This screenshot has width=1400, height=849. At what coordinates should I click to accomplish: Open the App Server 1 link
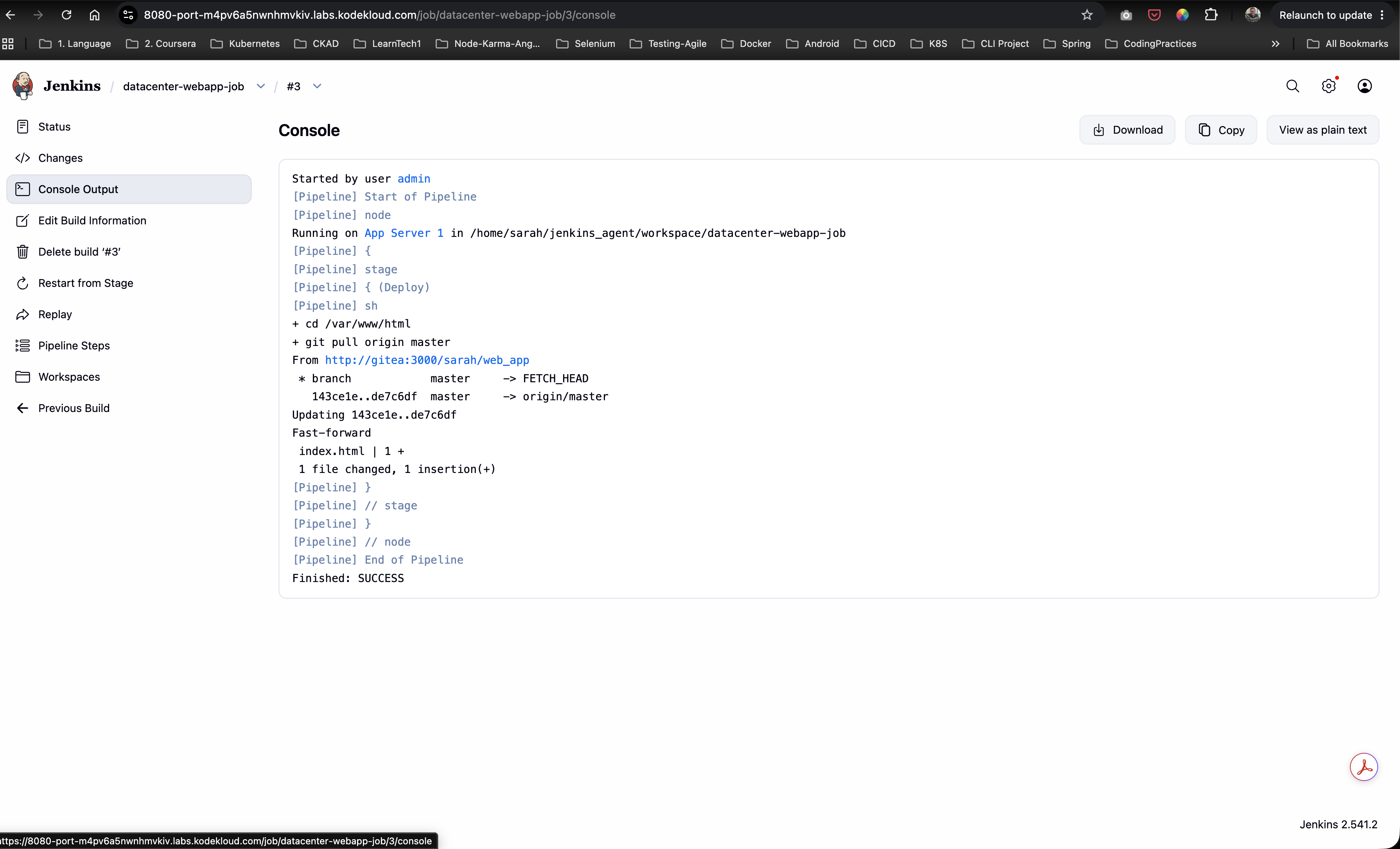[x=404, y=233]
